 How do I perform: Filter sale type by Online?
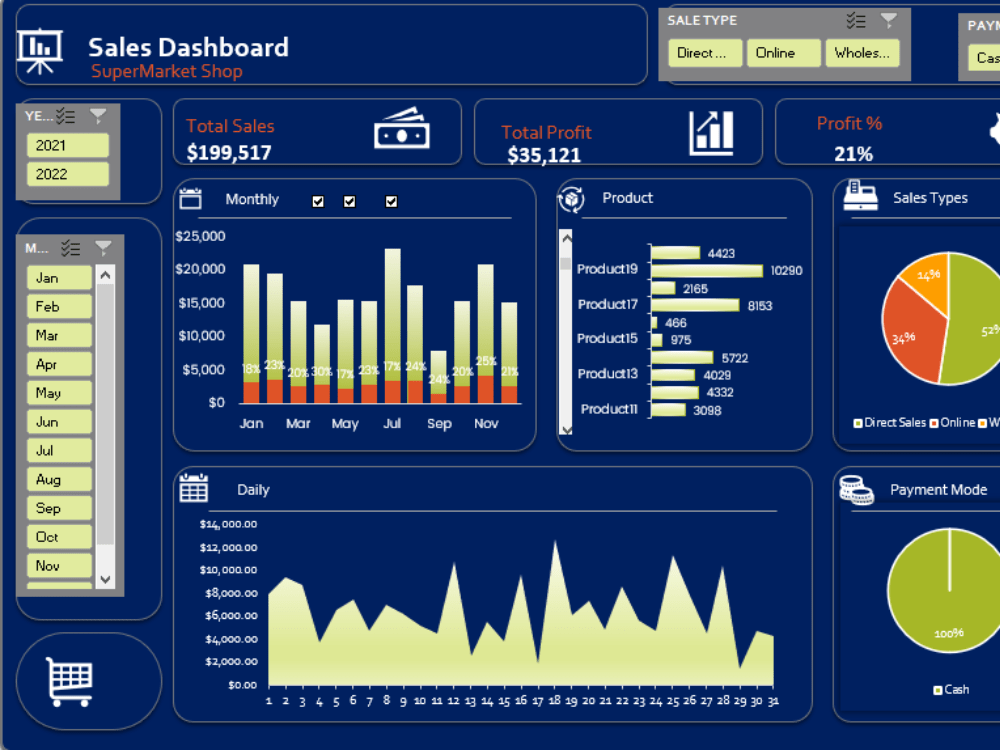click(784, 53)
